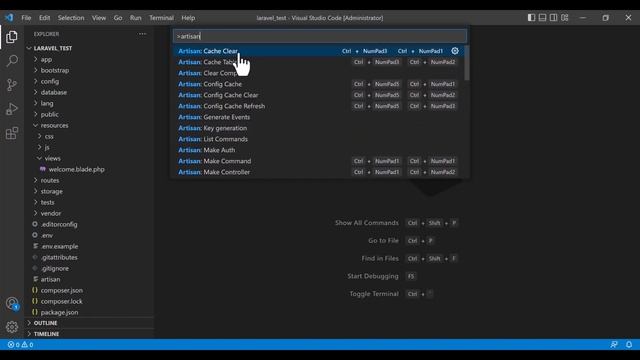
Task: Toggle bottom panel layout icon
Action: coord(542,18)
